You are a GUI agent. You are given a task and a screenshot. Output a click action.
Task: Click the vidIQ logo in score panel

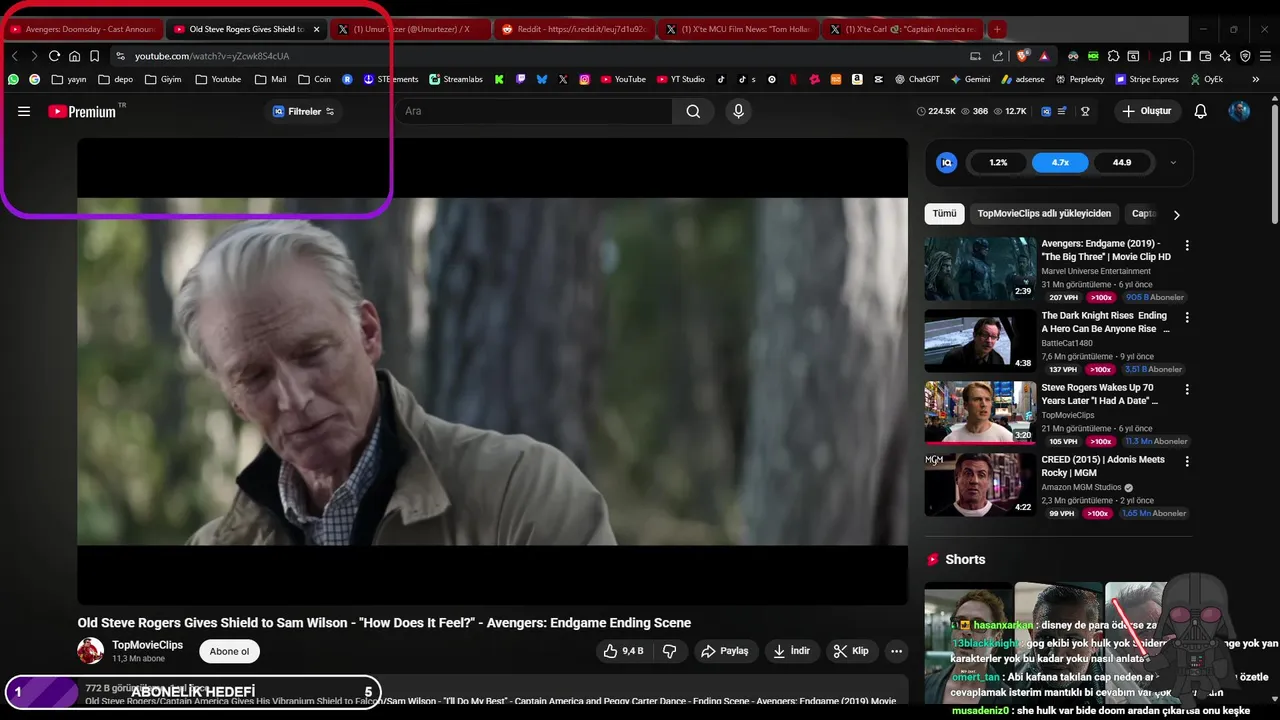(946, 162)
